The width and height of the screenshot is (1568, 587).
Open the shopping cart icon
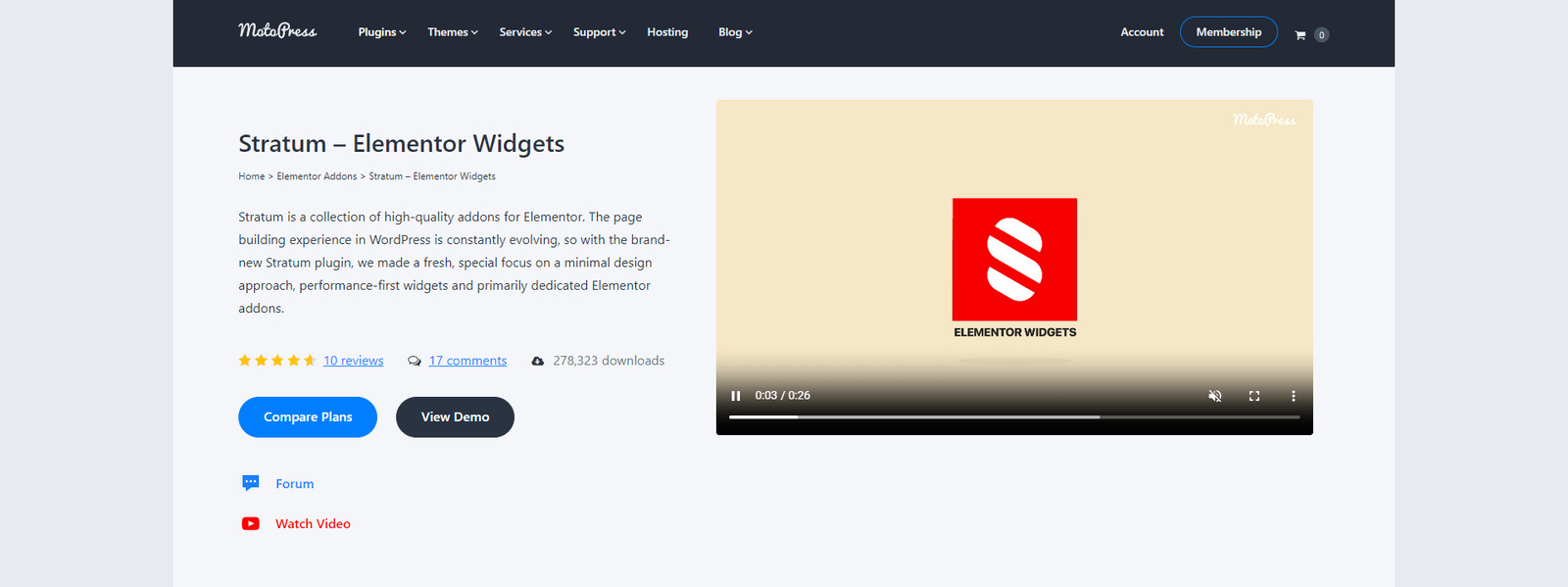pyautogui.click(x=1300, y=35)
